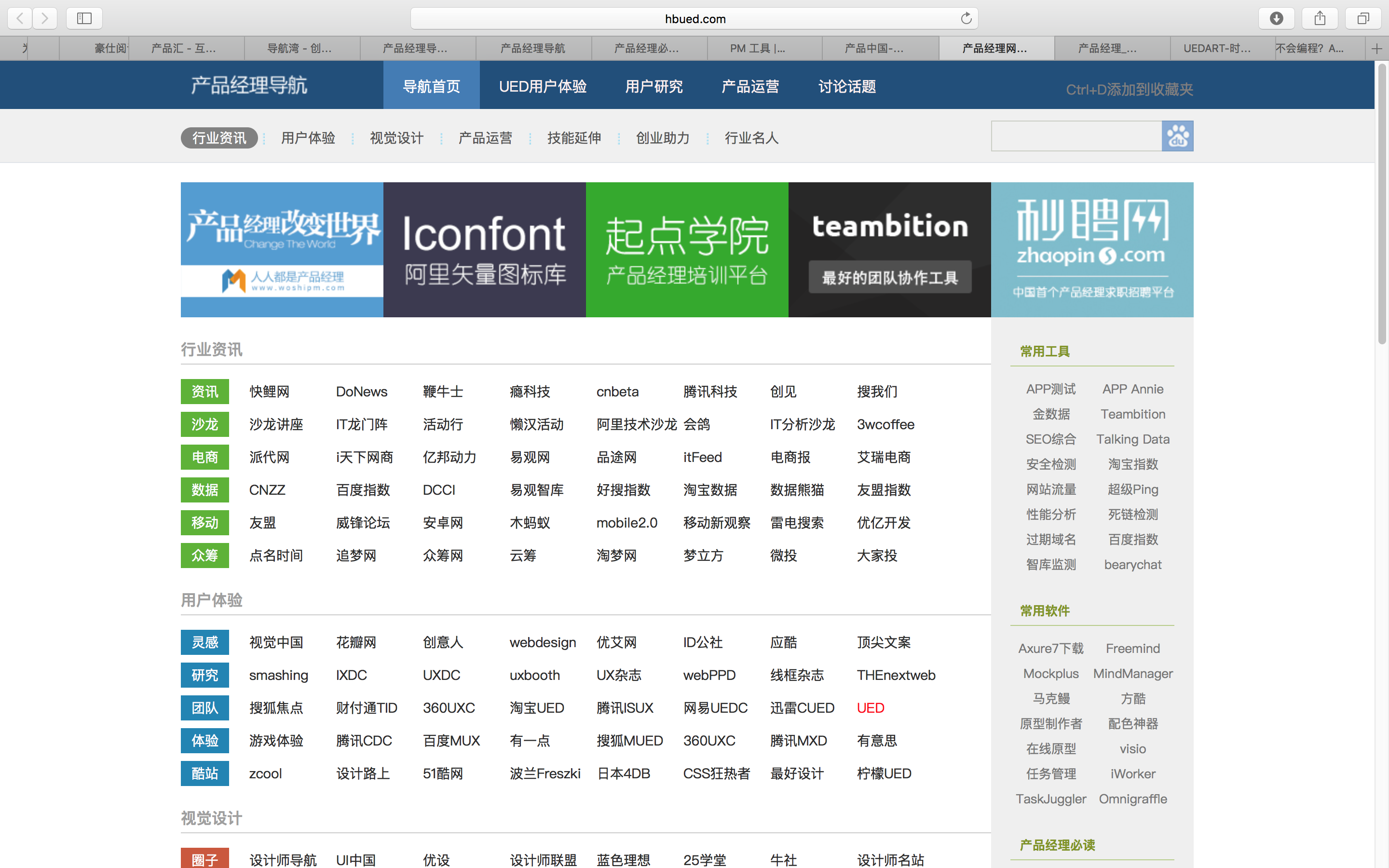Open the 点名时间 link
The height and width of the screenshot is (868, 1389).
coord(276,556)
